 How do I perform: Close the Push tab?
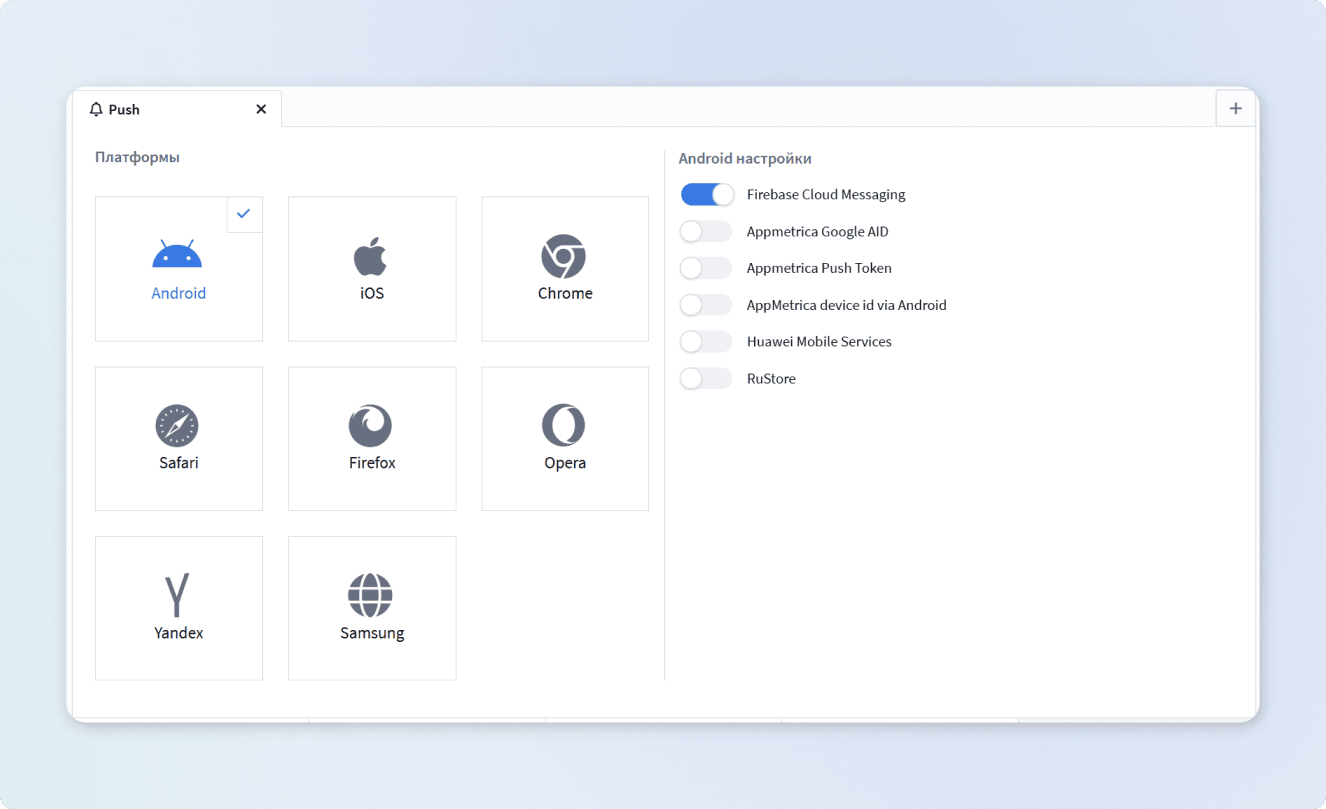point(261,109)
